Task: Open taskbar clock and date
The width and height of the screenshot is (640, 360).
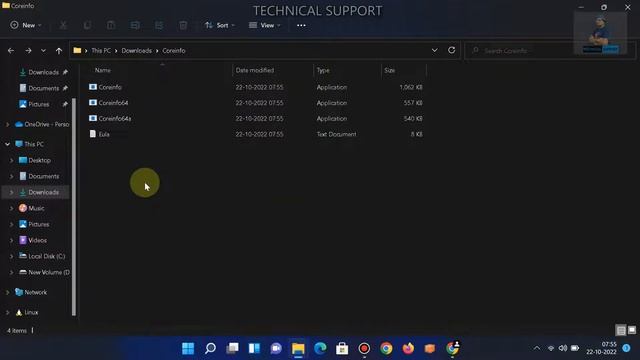Action: pyautogui.click(x=602, y=348)
